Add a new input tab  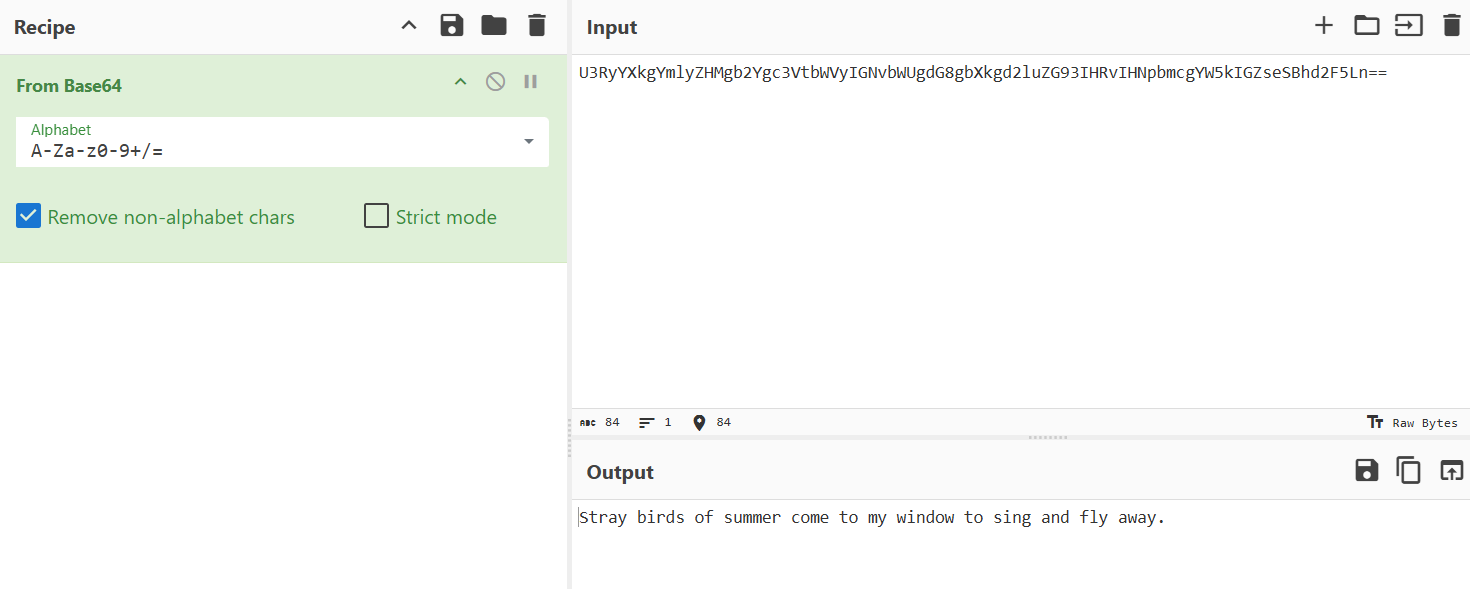click(1324, 26)
